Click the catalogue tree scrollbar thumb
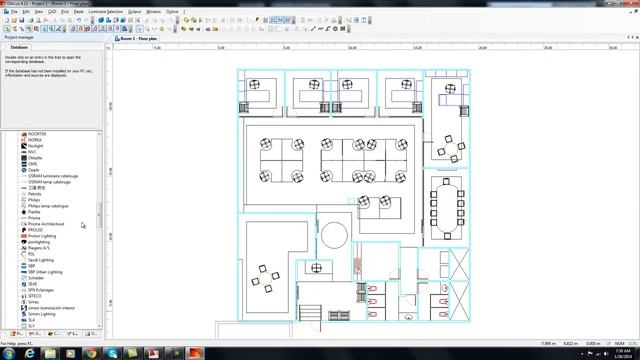Screen dimensions: 640x360 coord(99,215)
